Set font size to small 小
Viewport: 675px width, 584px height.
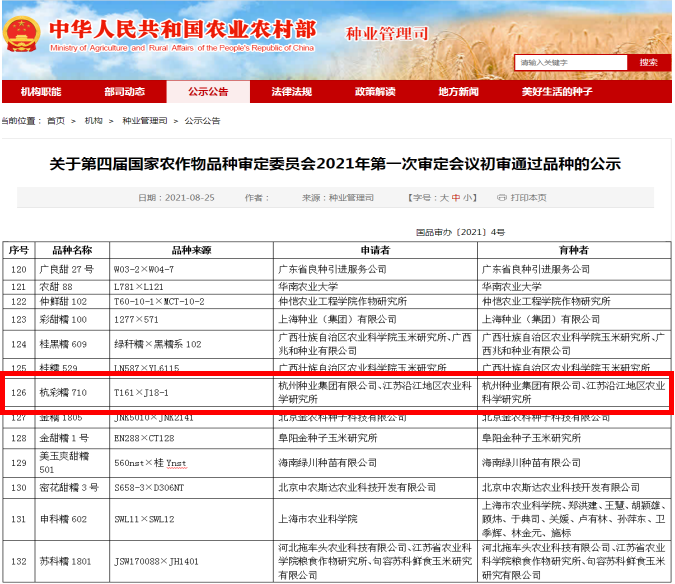click(x=468, y=198)
